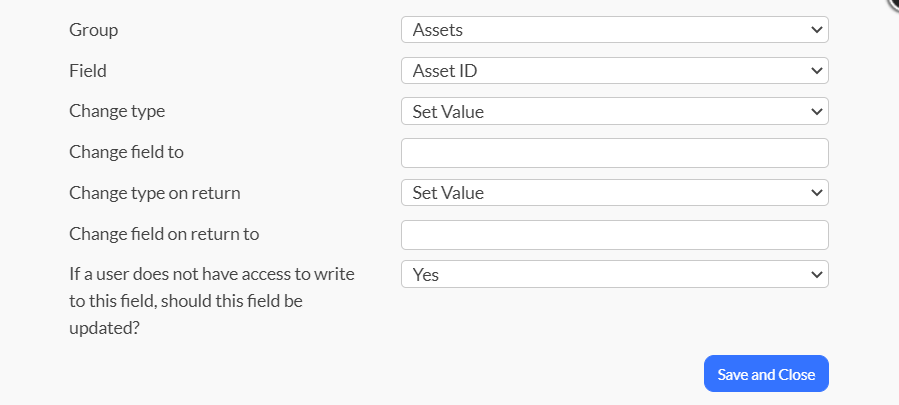This screenshot has height=405, width=899.
Task: Click the chevron arrow on the Yes dropdown
Action: coord(816,274)
